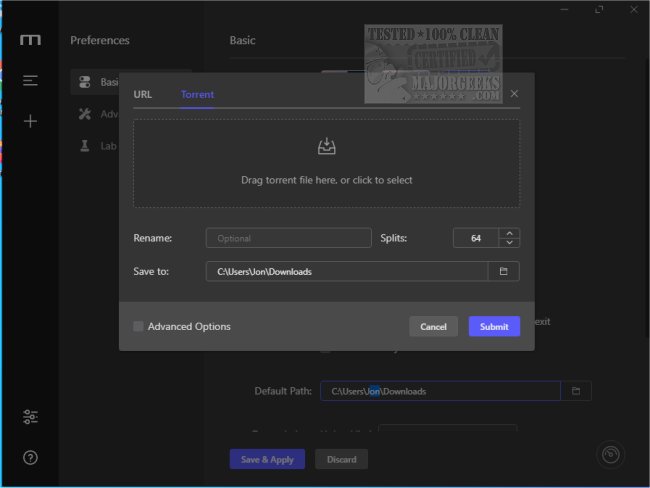Cancel the add task dialog

(x=433, y=327)
